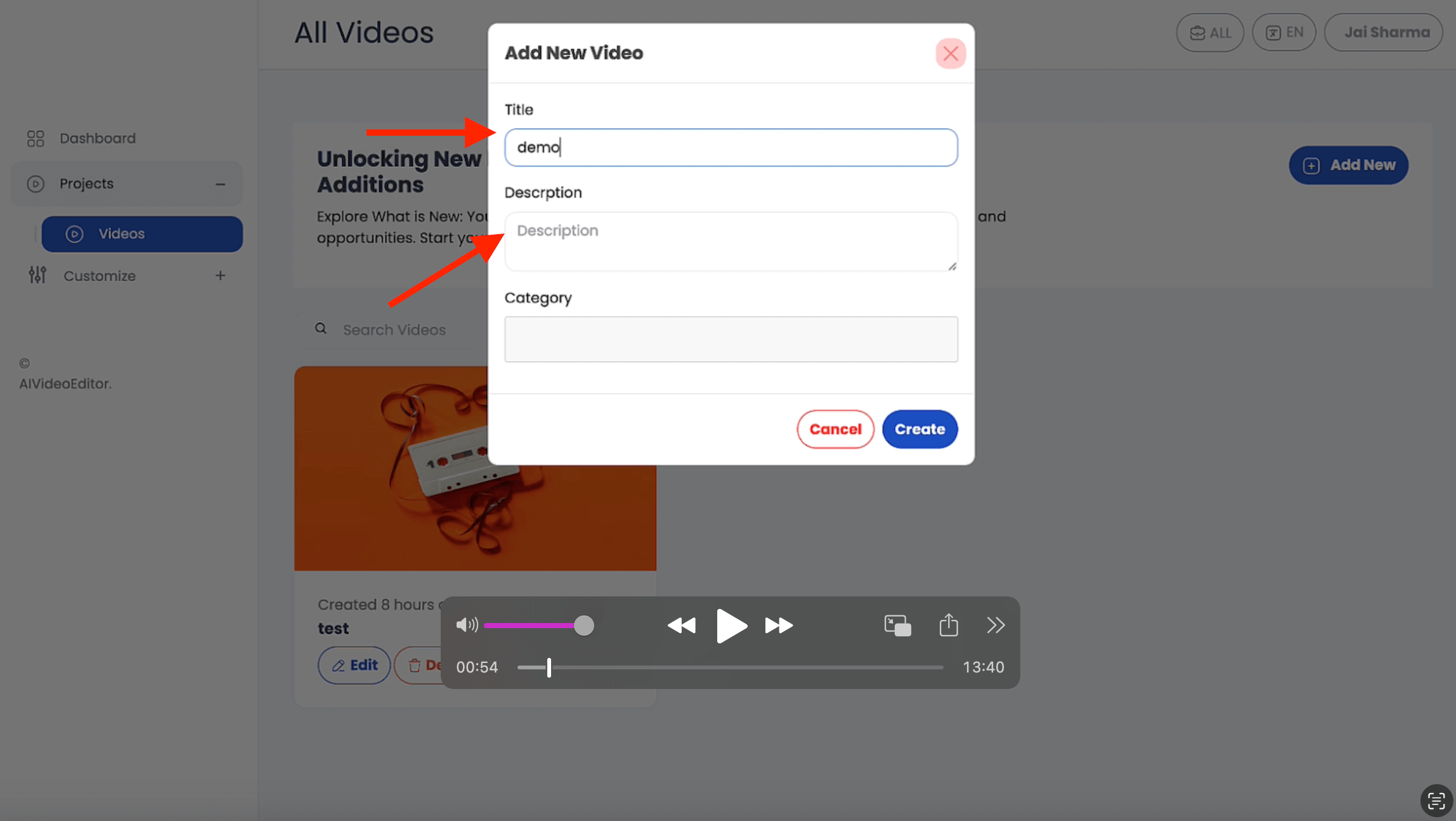Rewind the video playback
1456x821 pixels.
(682, 626)
